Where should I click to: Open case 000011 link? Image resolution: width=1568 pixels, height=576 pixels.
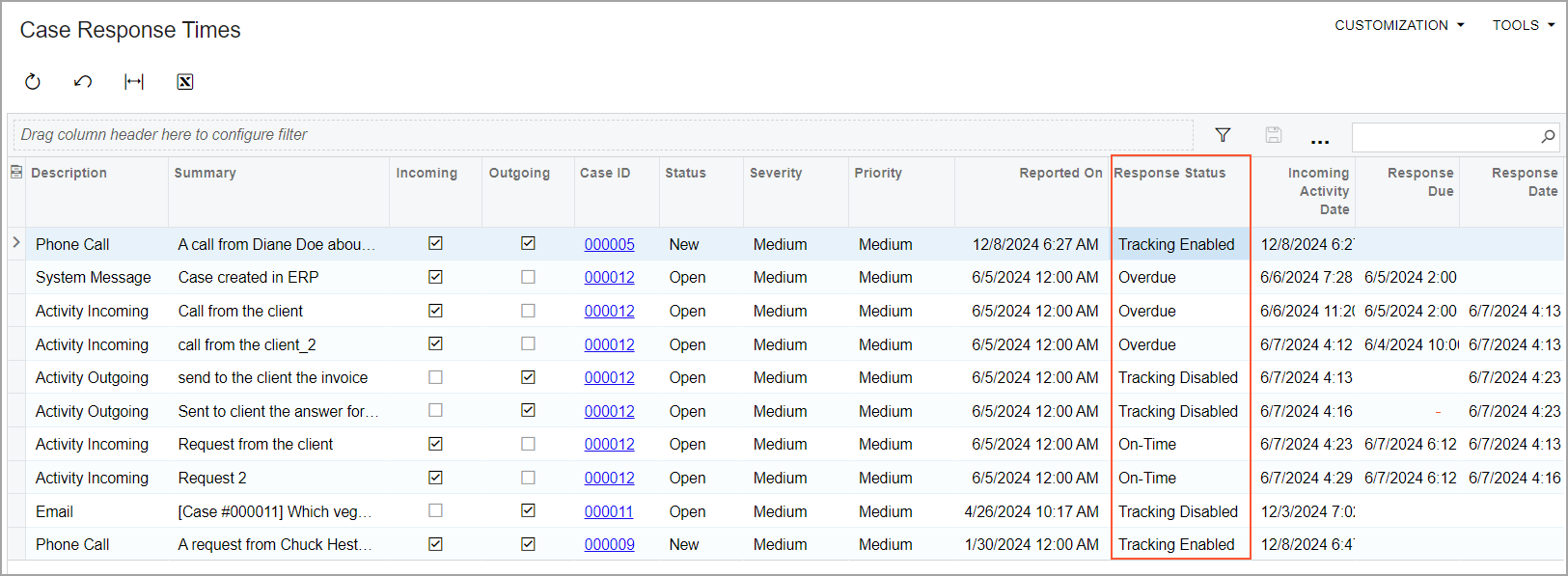[x=609, y=511]
